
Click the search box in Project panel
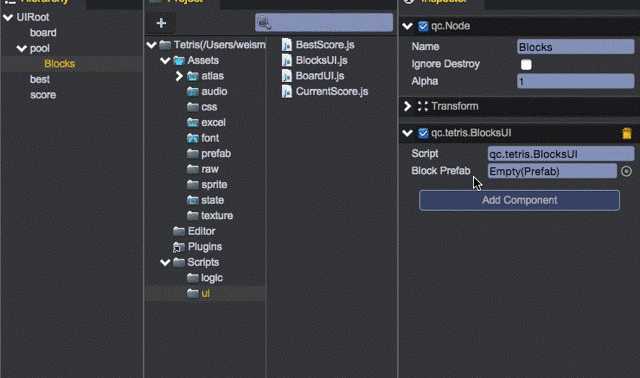tap(324, 23)
